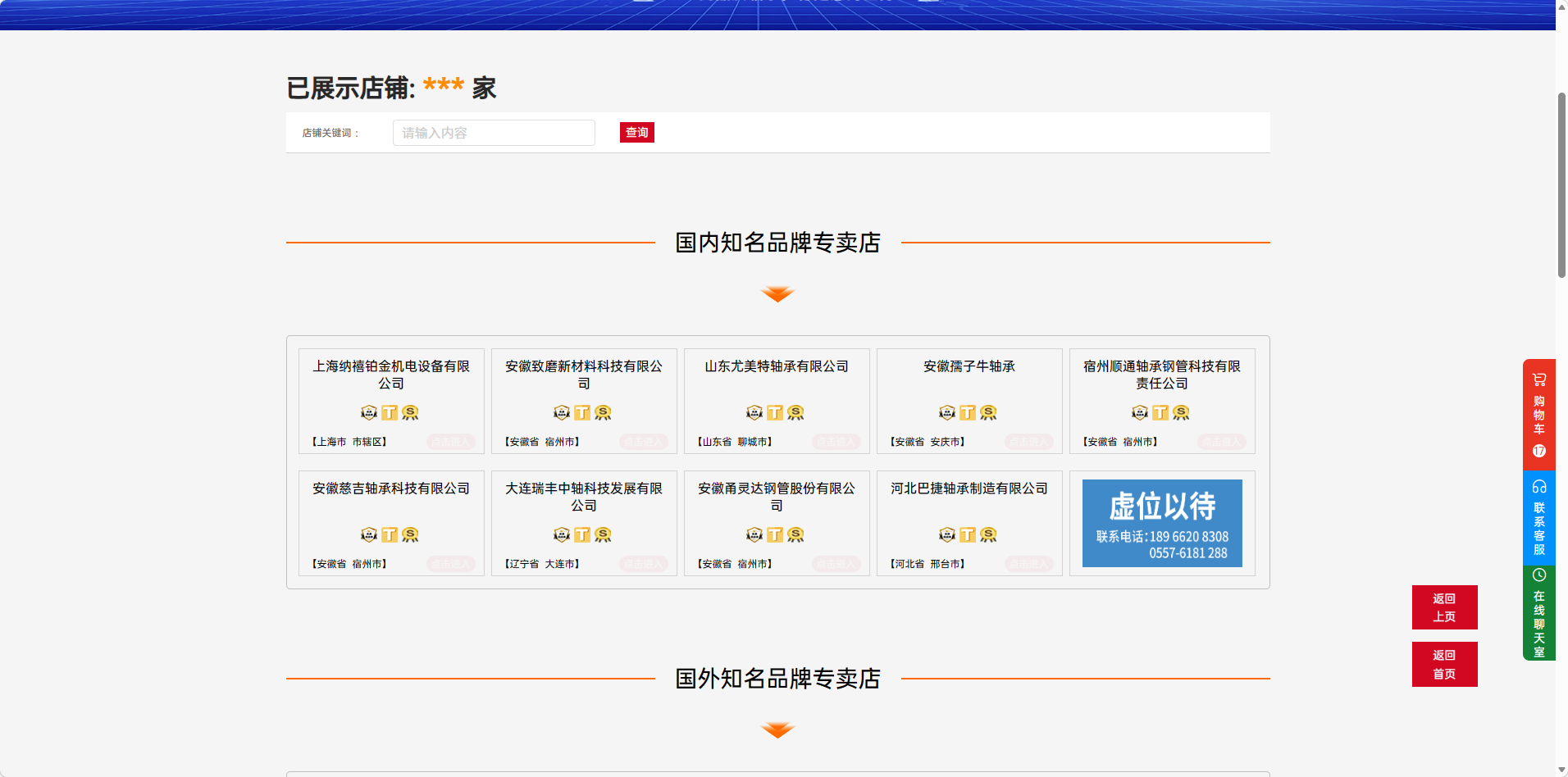Click the shield badge on the 安徽孺子牛轴承 card
This screenshot has height=777, width=1568.
point(947,412)
